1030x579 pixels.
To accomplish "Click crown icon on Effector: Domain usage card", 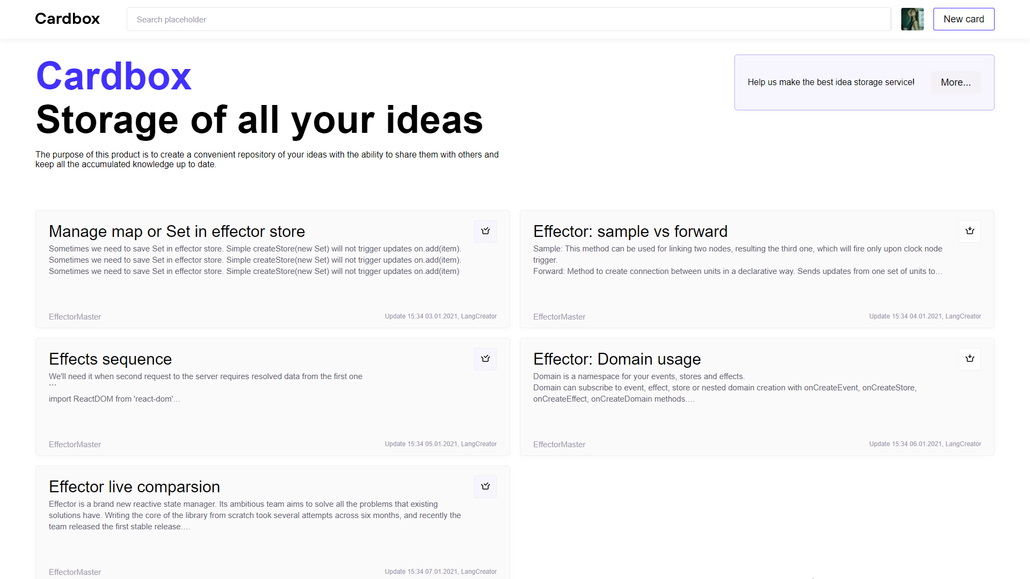I will click(969, 359).
